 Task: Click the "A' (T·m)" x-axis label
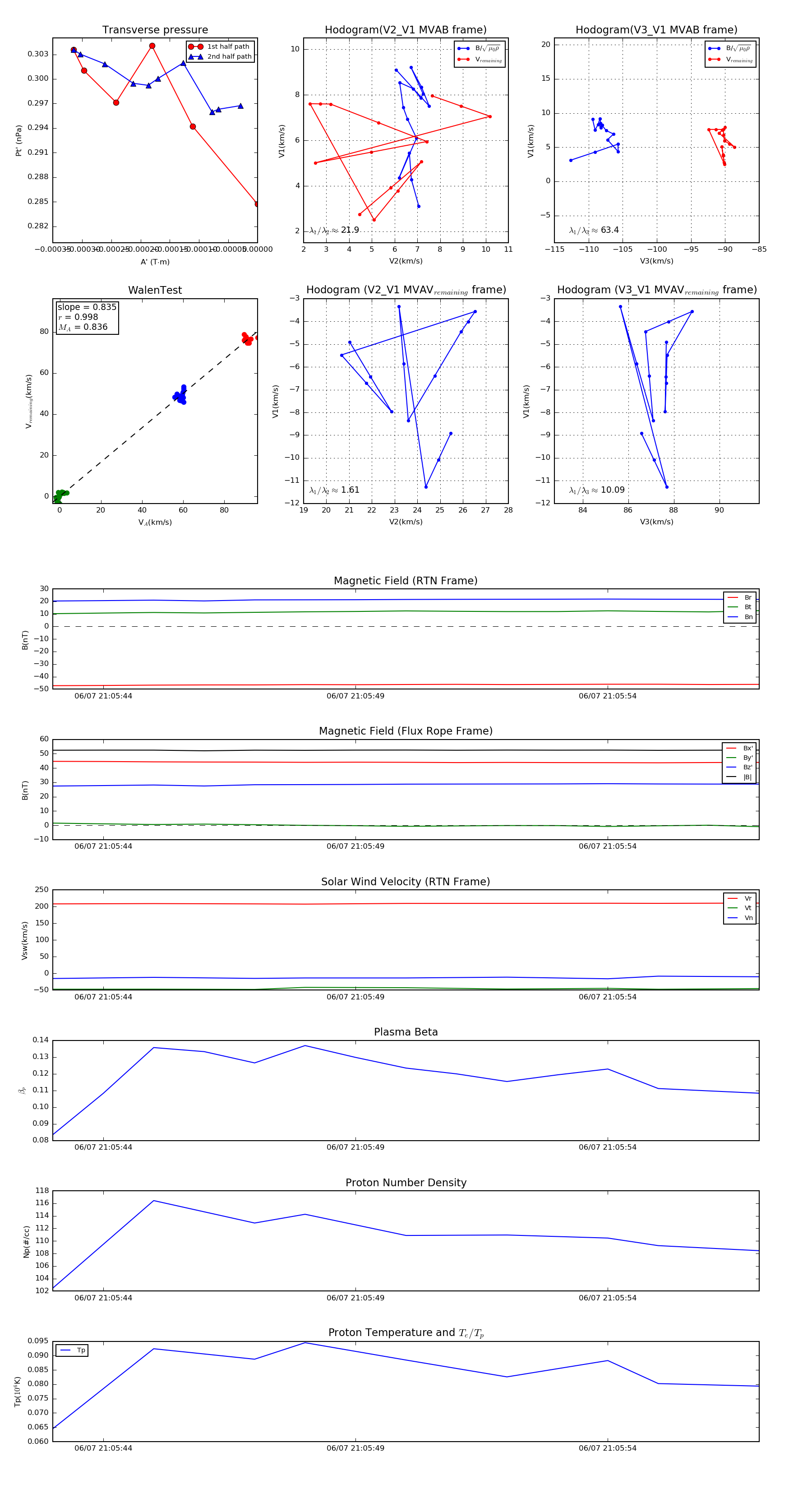click(155, 262)
